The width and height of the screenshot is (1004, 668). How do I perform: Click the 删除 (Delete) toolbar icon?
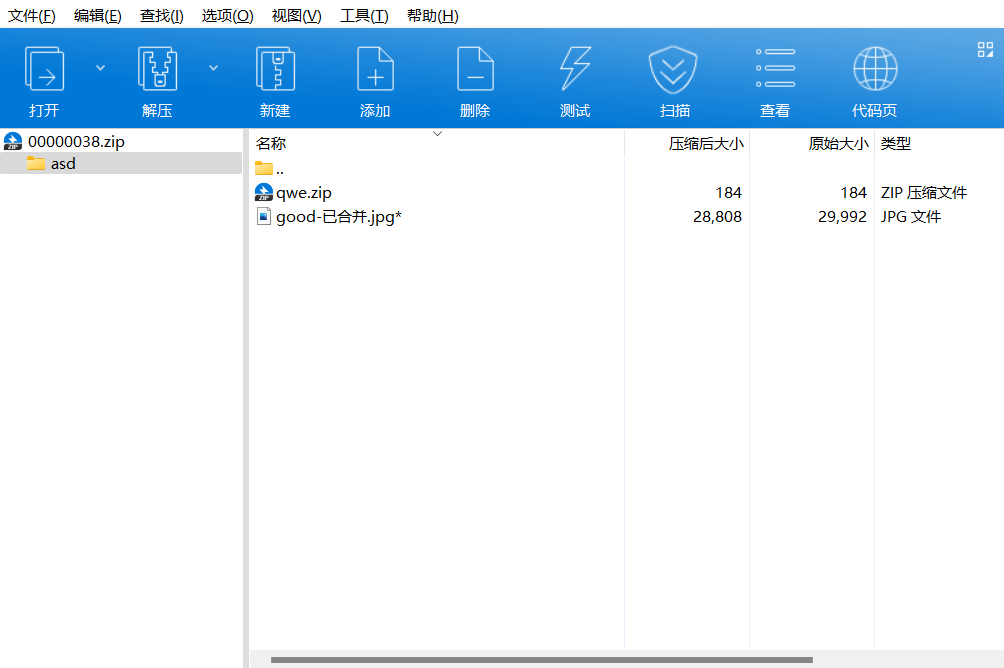(x=474, y=77)
